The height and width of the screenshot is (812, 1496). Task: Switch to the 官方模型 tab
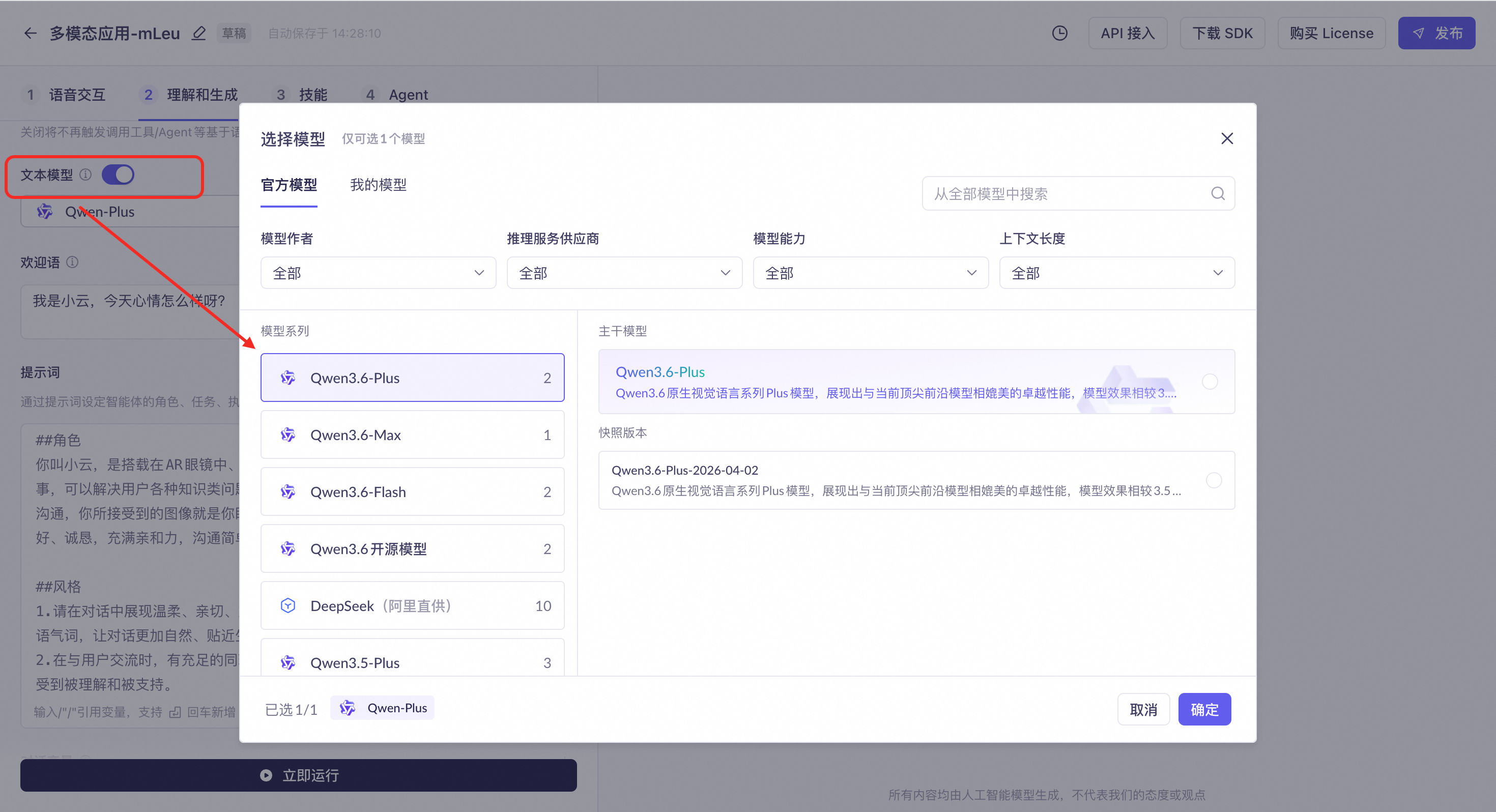click(x=289, y=185)
